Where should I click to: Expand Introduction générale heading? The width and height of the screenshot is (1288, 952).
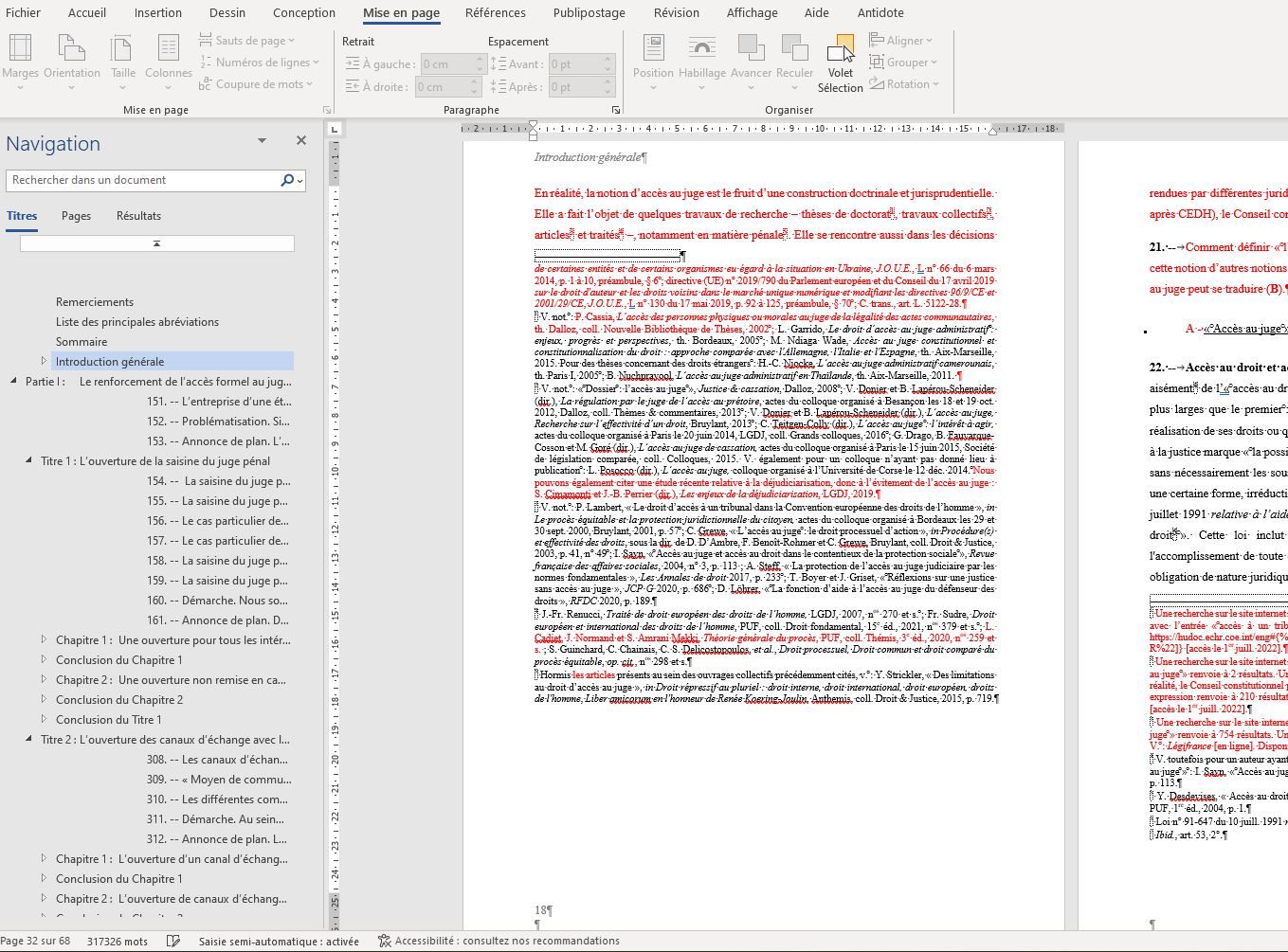44,361
